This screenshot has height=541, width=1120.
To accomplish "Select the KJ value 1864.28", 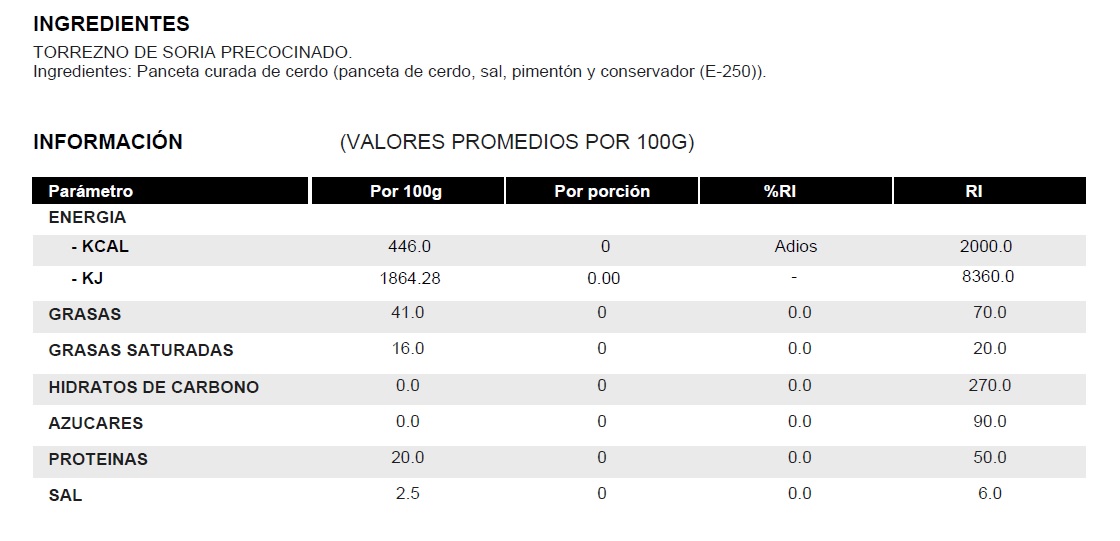I will [410, 278].
